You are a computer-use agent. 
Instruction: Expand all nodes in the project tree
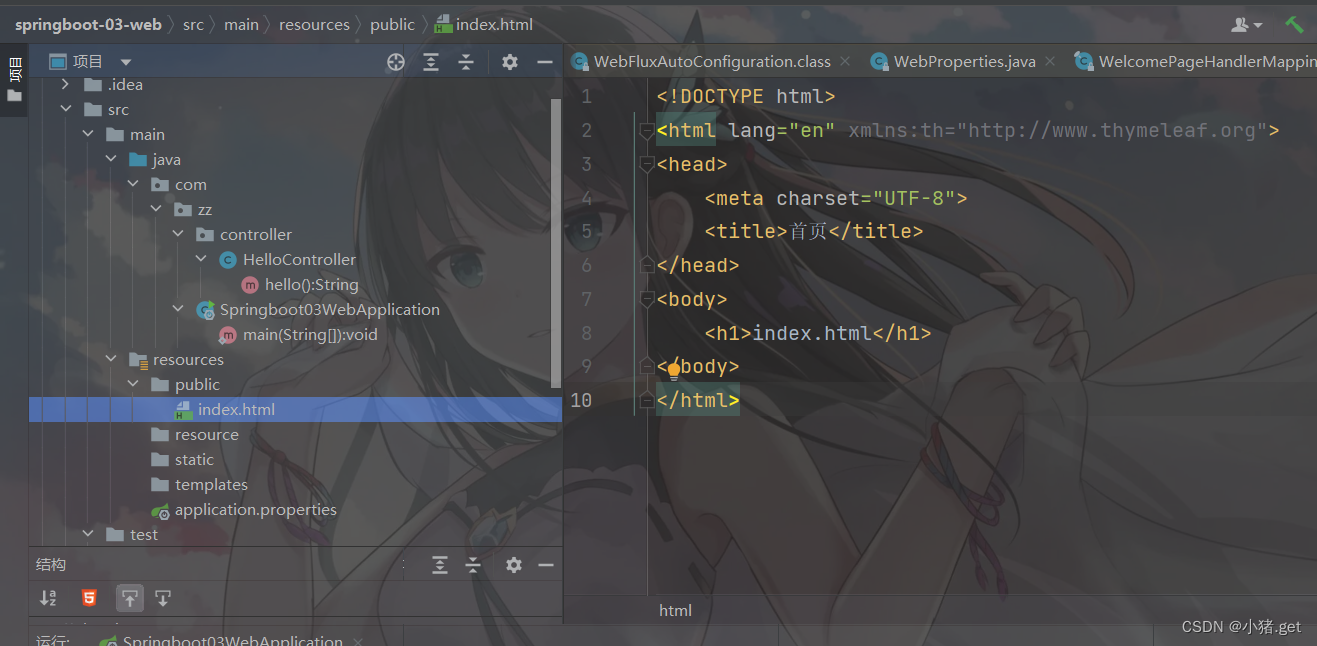pos(431,61)
